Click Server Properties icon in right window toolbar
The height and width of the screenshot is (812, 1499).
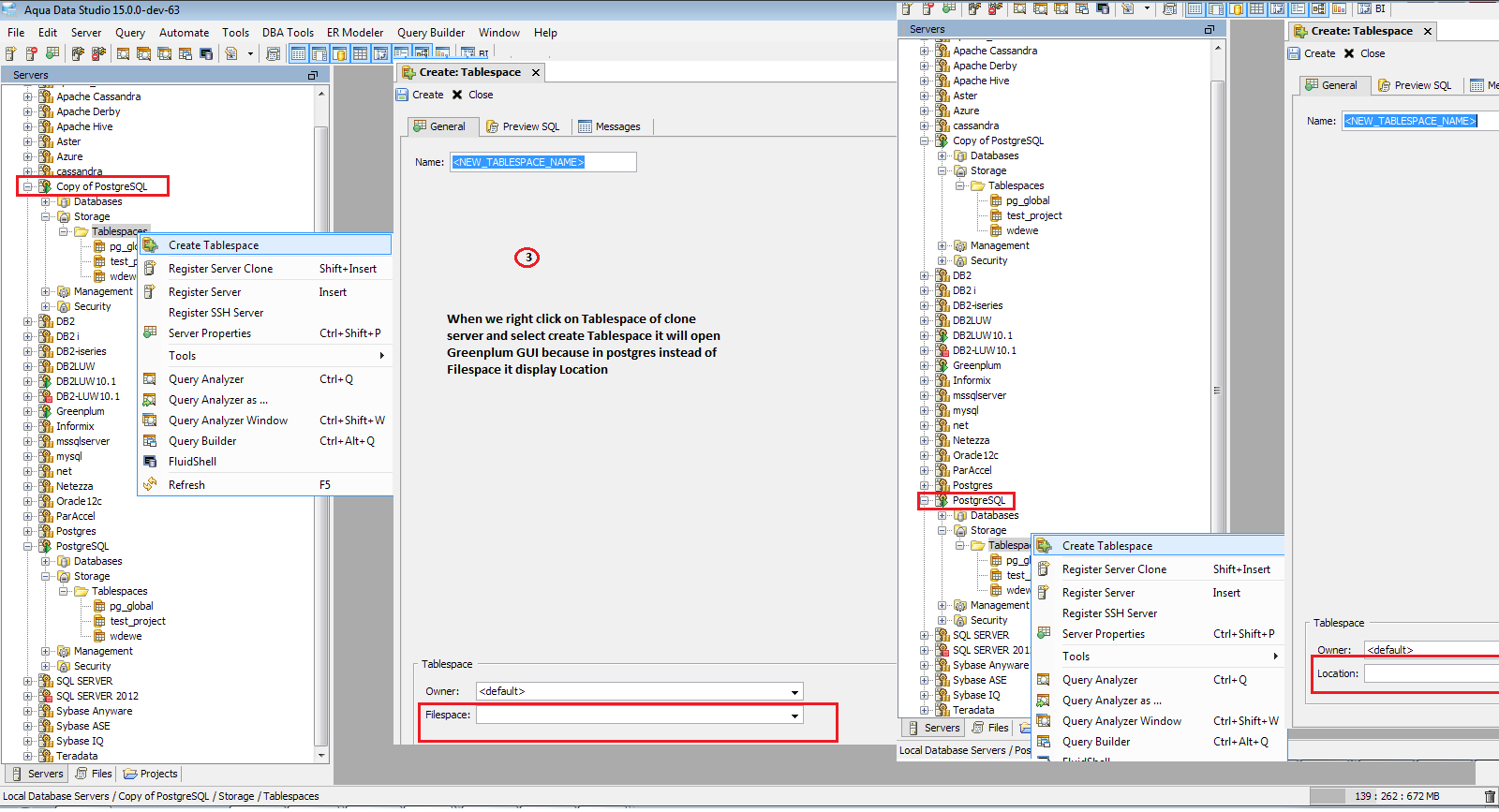949,8
